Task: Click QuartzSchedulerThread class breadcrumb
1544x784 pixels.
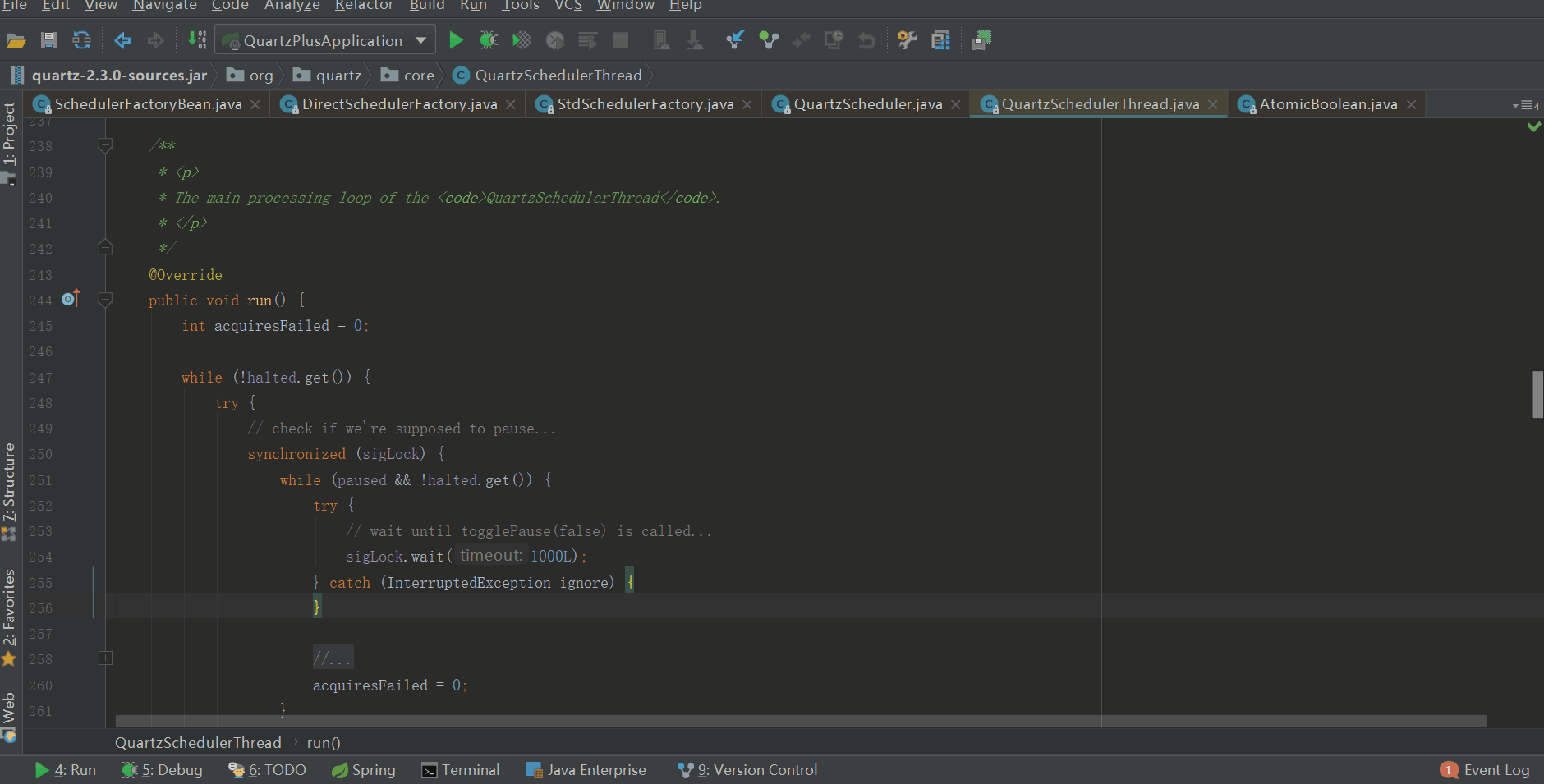Action: [548, 76]
